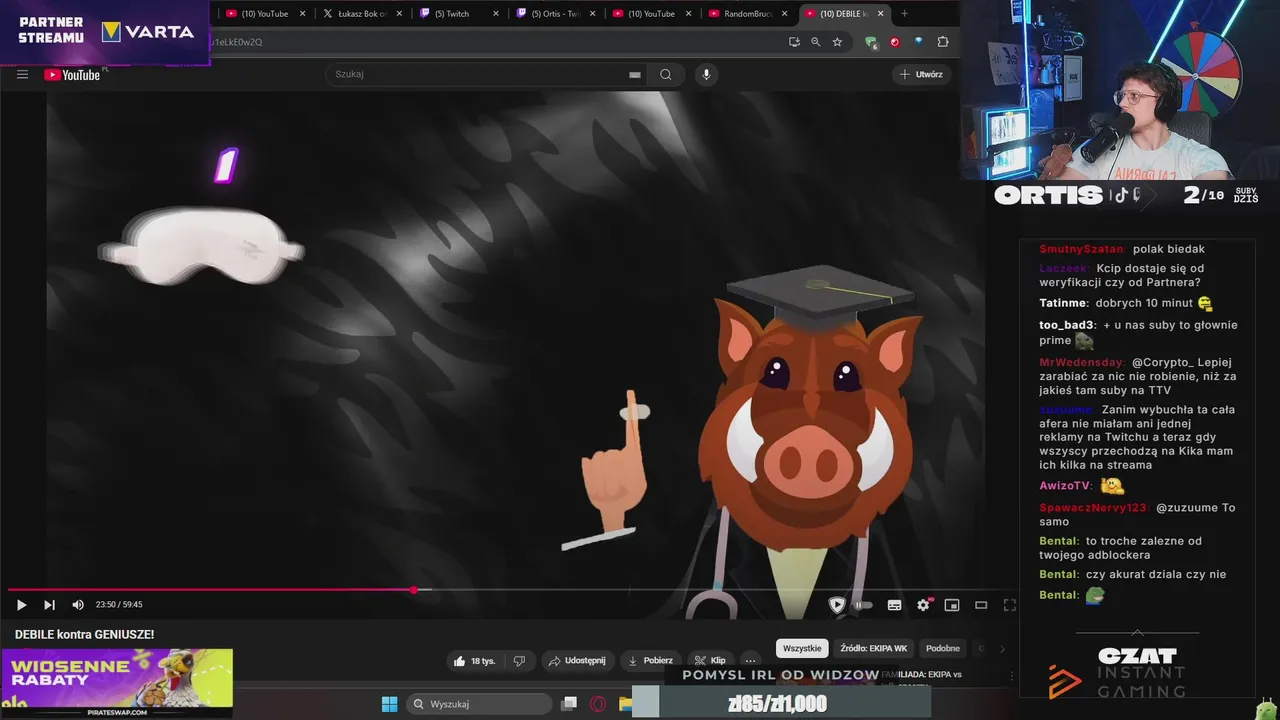Click chat username AwizoTV
This screenshot has height=720, width=1280.
coord(1065,485)
